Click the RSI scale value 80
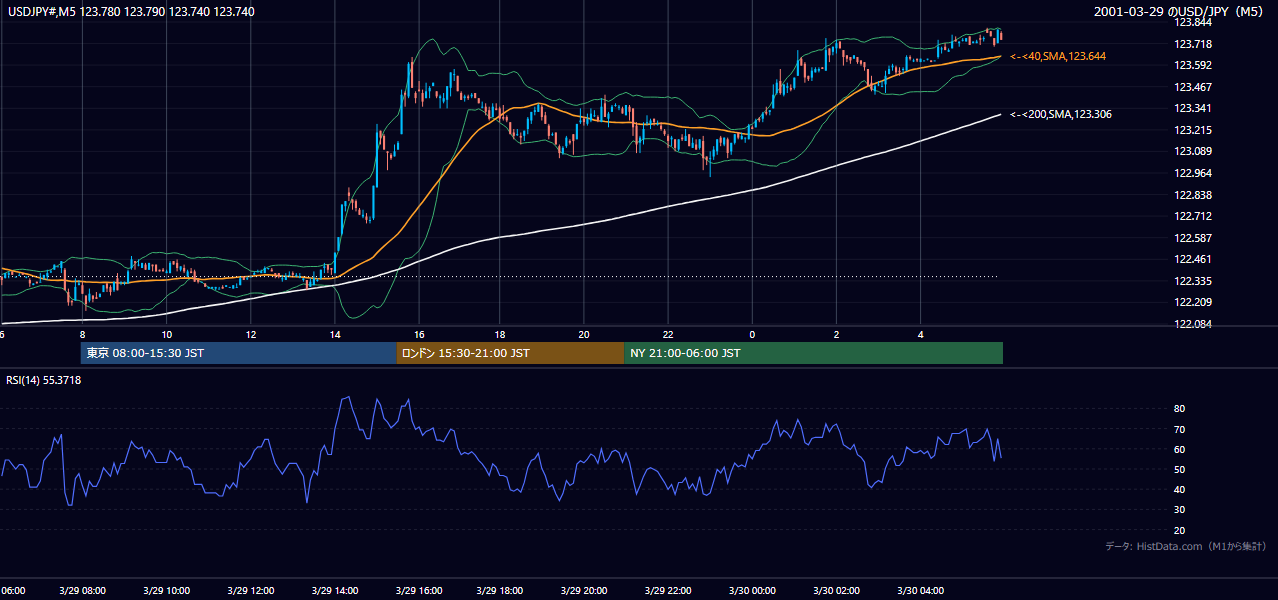Image resolution: width=1278 pixels, height=600 pixels. coord(1180,409)
